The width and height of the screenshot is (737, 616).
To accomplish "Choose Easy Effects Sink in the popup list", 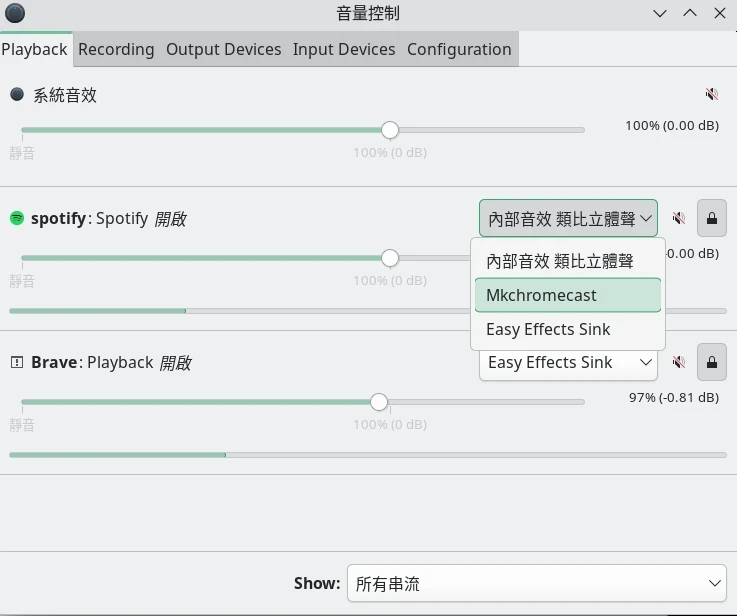I will (567, 329).
